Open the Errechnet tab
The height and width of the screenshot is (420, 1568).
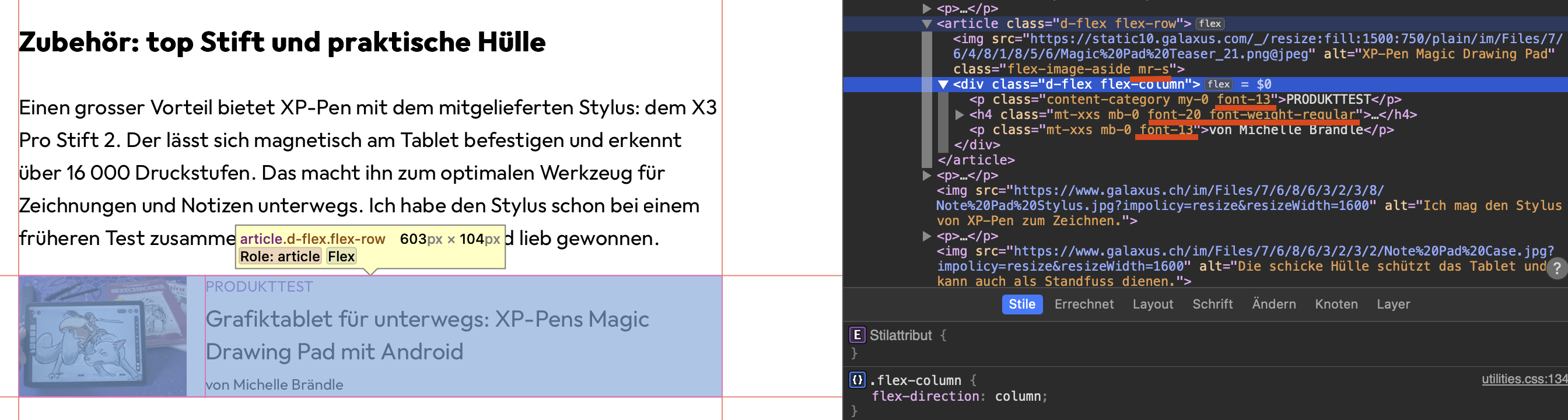click(x=1084, y=304)
